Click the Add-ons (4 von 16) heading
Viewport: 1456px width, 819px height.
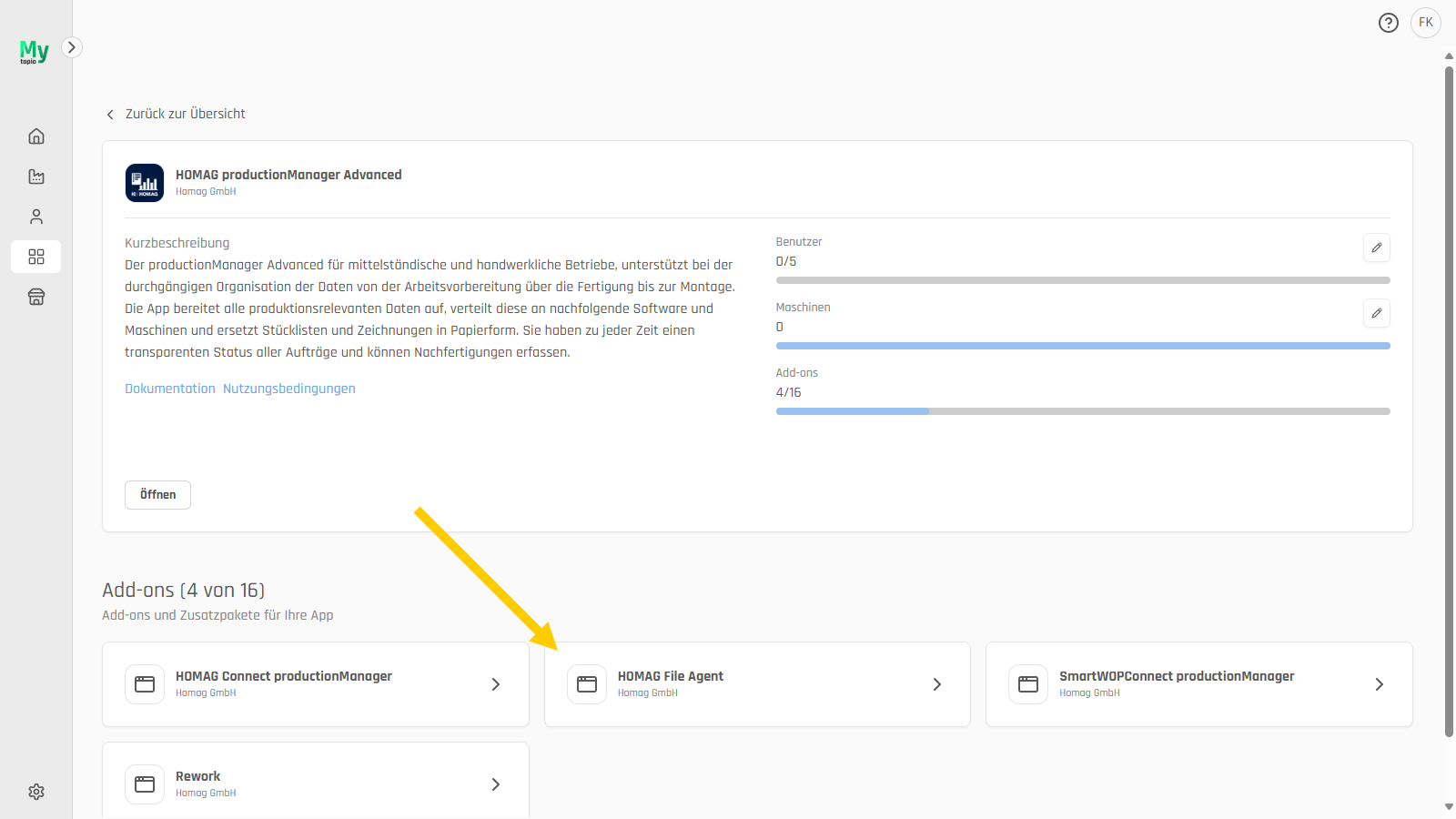[x=184, y=591]
